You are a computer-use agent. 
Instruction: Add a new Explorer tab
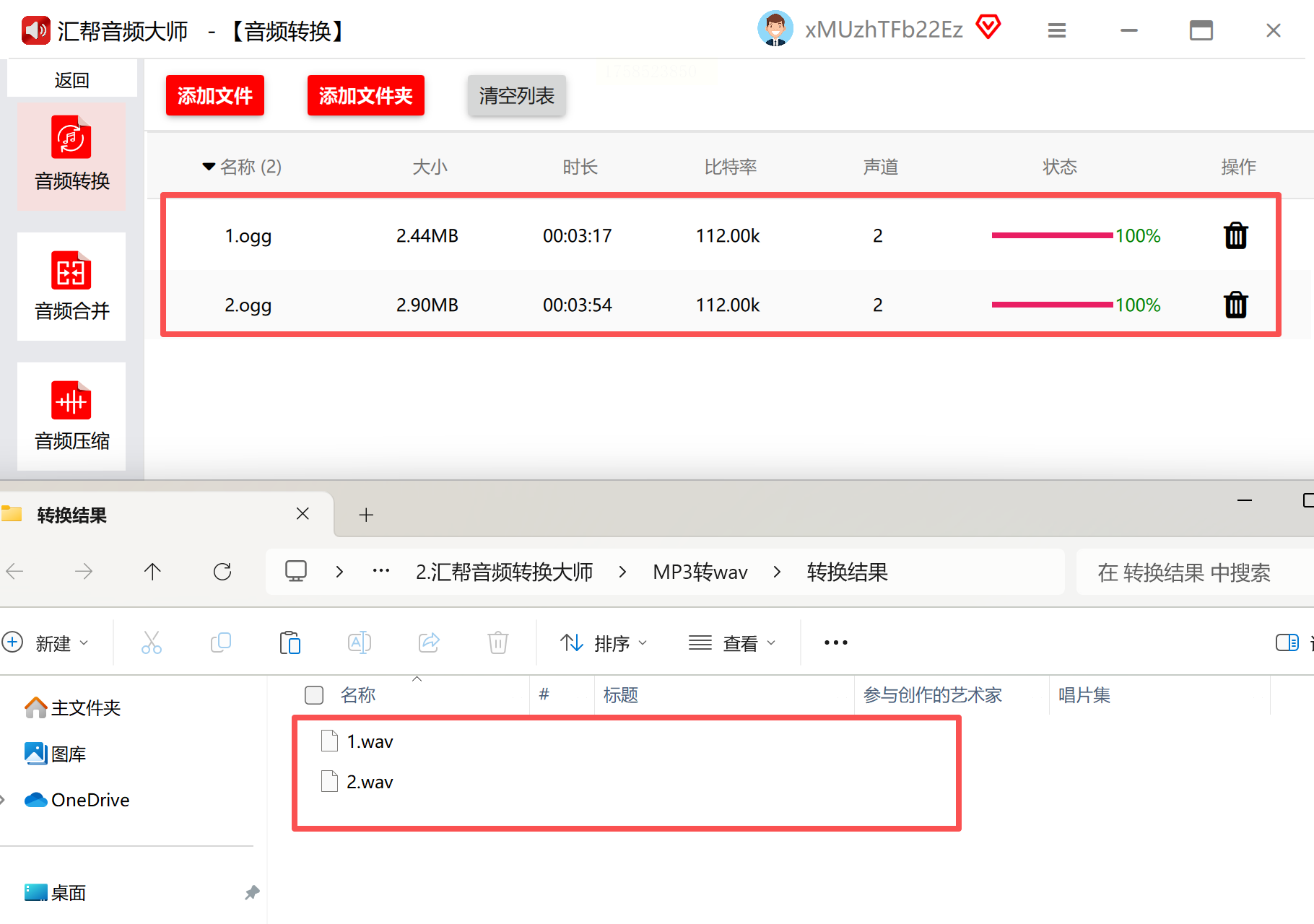coord(366,515)
